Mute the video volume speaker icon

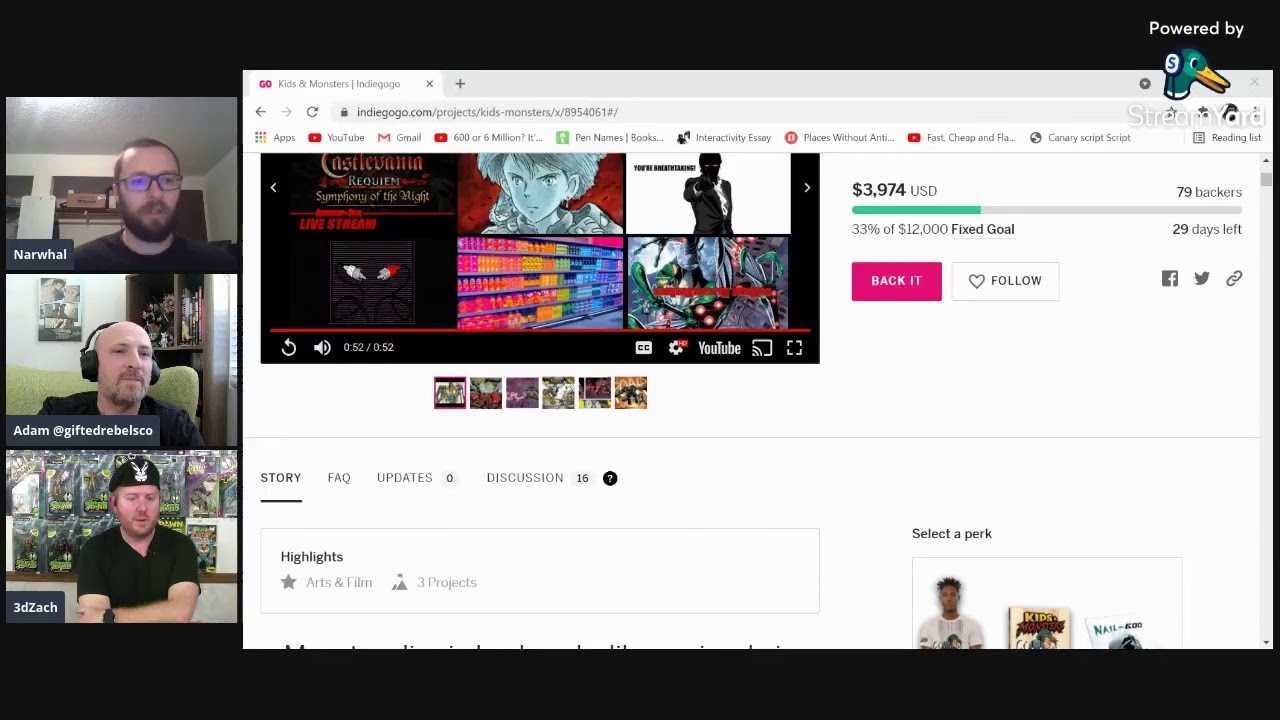click(322, 347)
